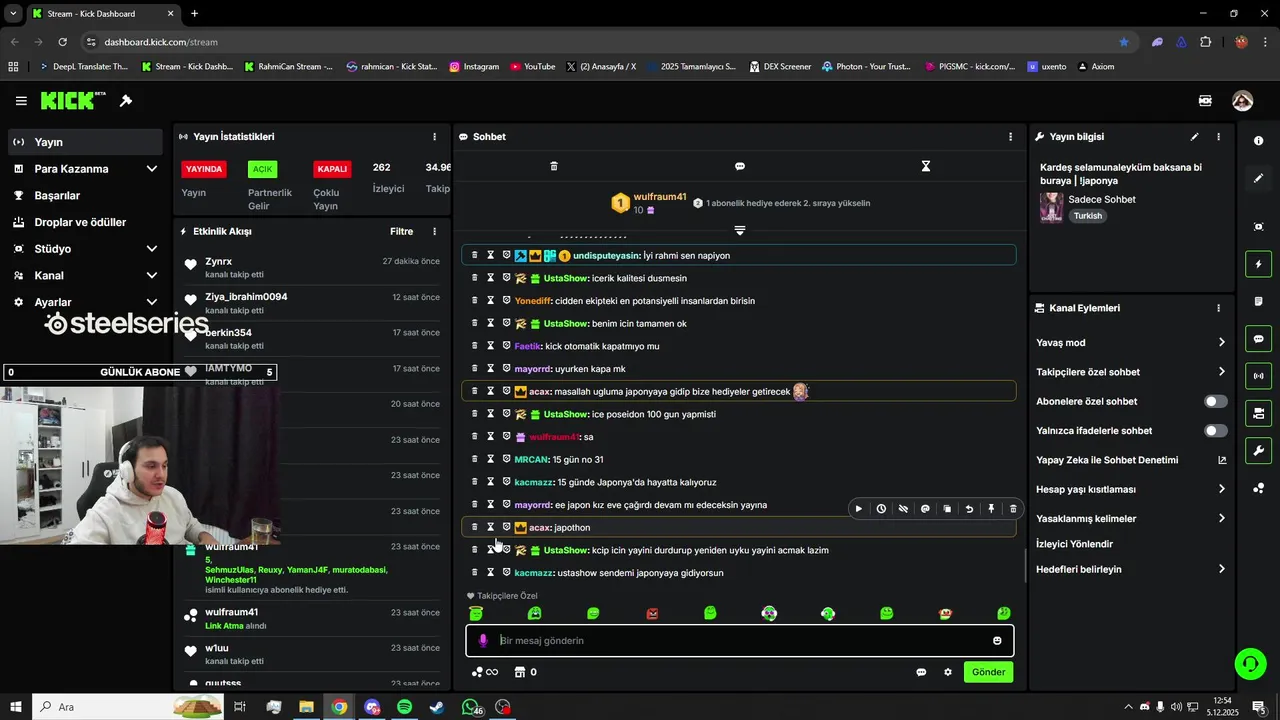This screenshot has height=720, width=1280.
Task: Select Başarılar in left sidebar
Action: (x=85, y=196)
